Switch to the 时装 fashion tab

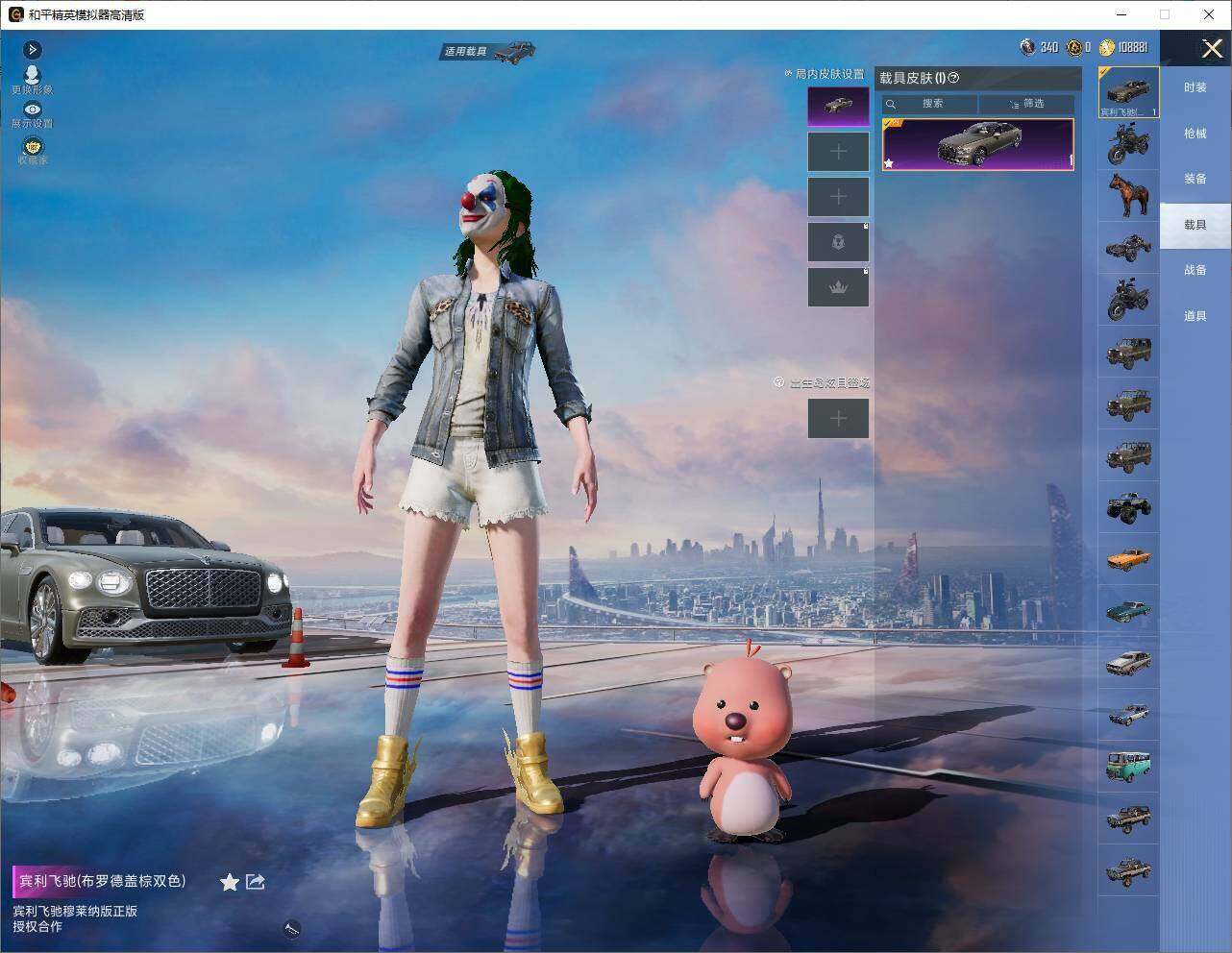point(1195,87)
